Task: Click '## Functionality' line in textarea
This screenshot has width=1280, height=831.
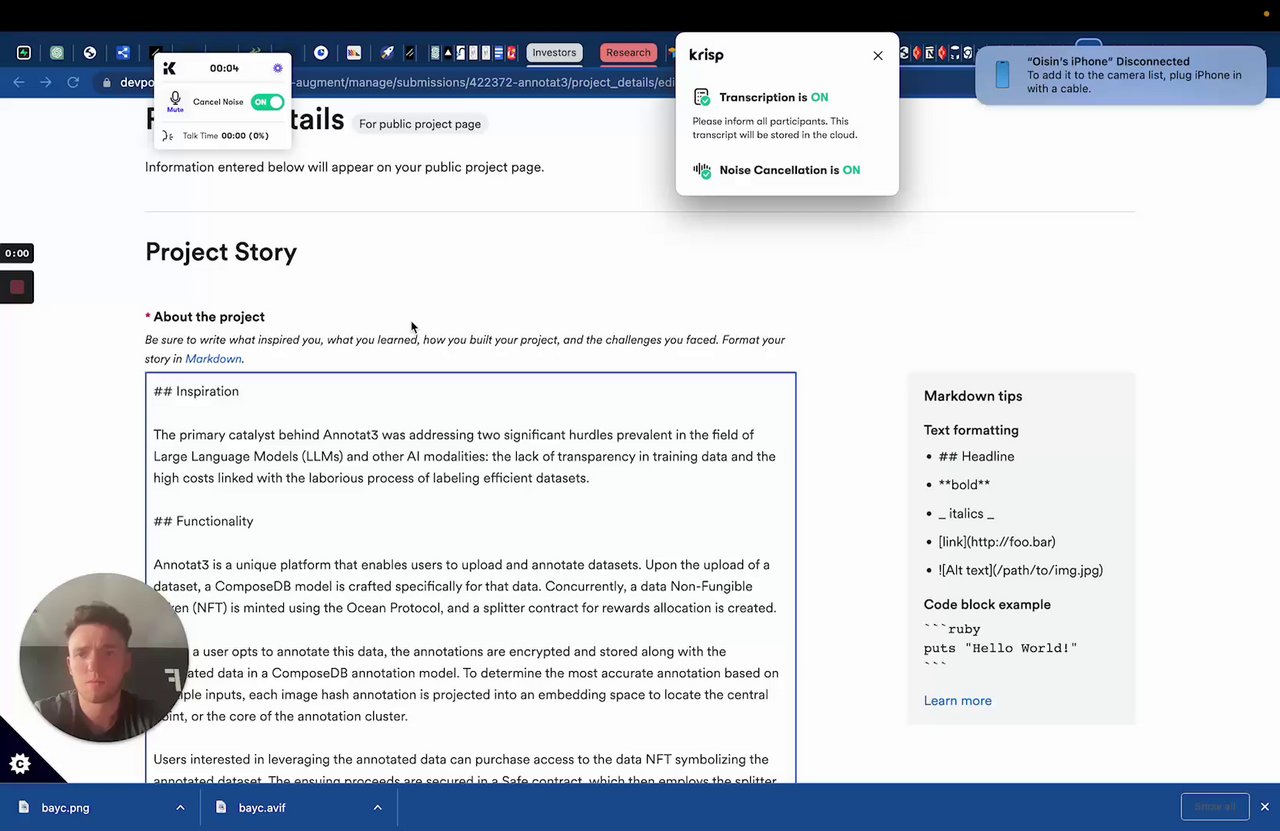Action: tap(203, 521)
